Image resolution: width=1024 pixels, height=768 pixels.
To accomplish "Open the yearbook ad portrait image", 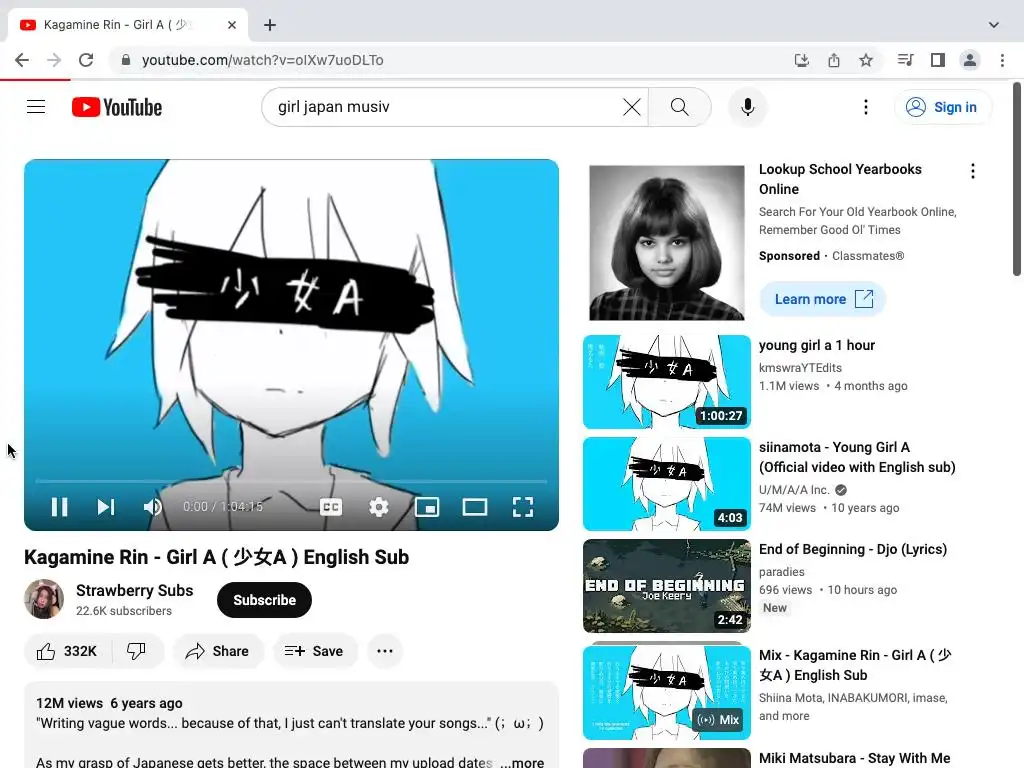I will (x=667, y=243).
